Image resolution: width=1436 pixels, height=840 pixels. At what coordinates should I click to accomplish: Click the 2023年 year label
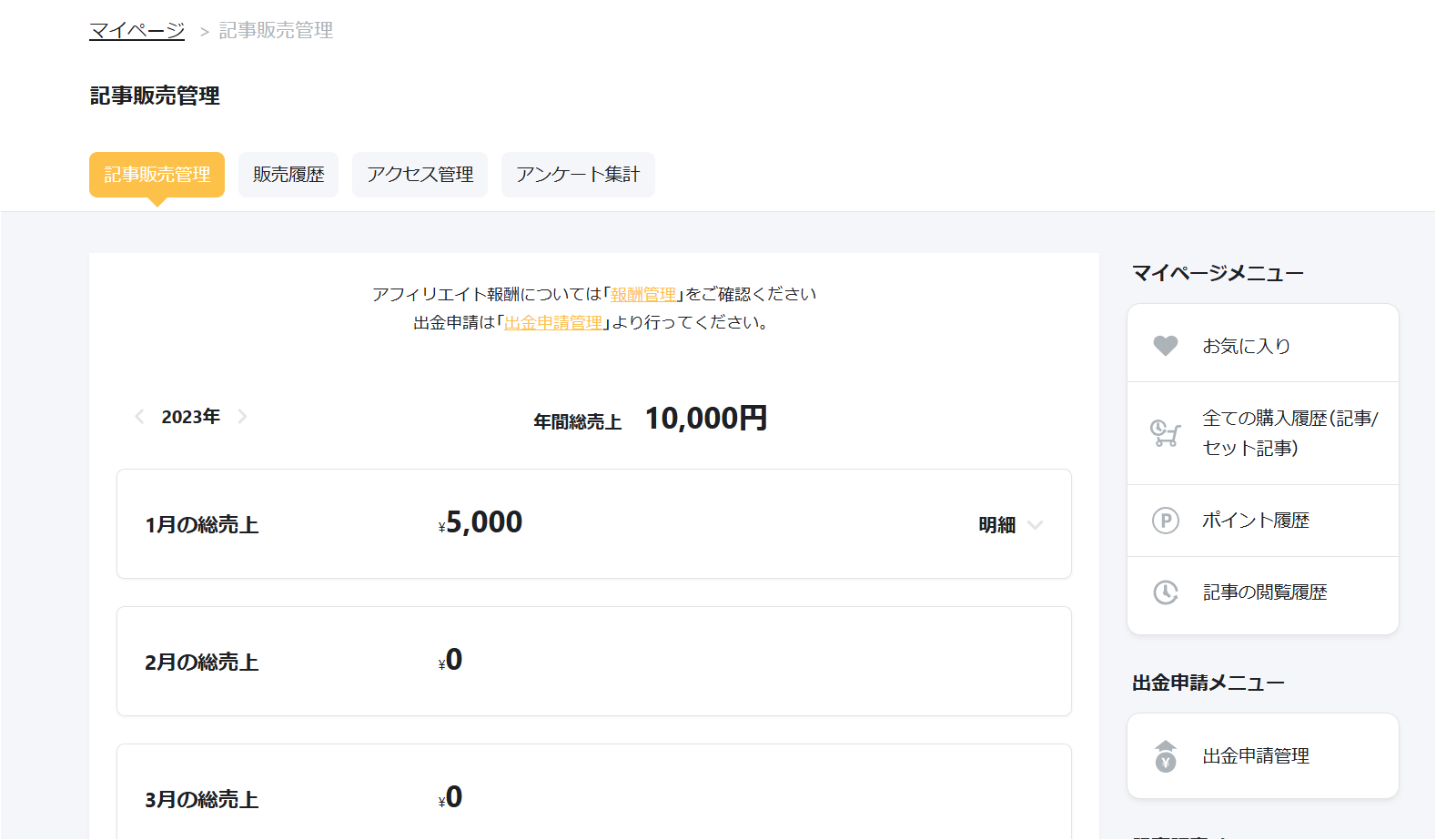tap(190, 417)
